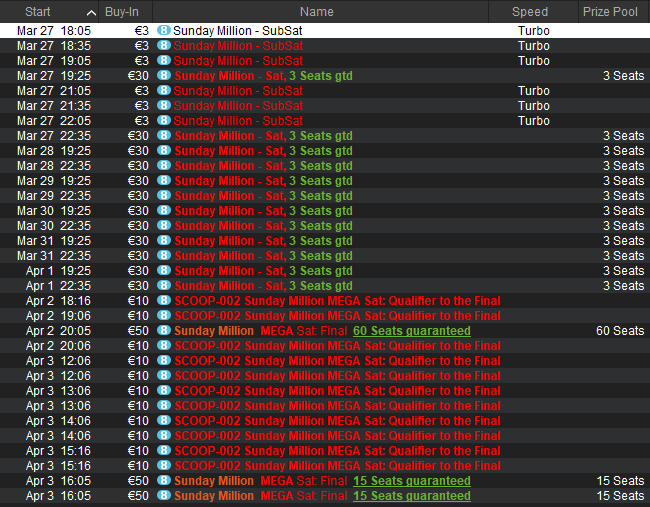The width and height of the screenshot is (650, 507).
Task: Select SCOOP-002 MEGA Sat Qualifier at Apr 2 18:16
Action: point(337,301)
